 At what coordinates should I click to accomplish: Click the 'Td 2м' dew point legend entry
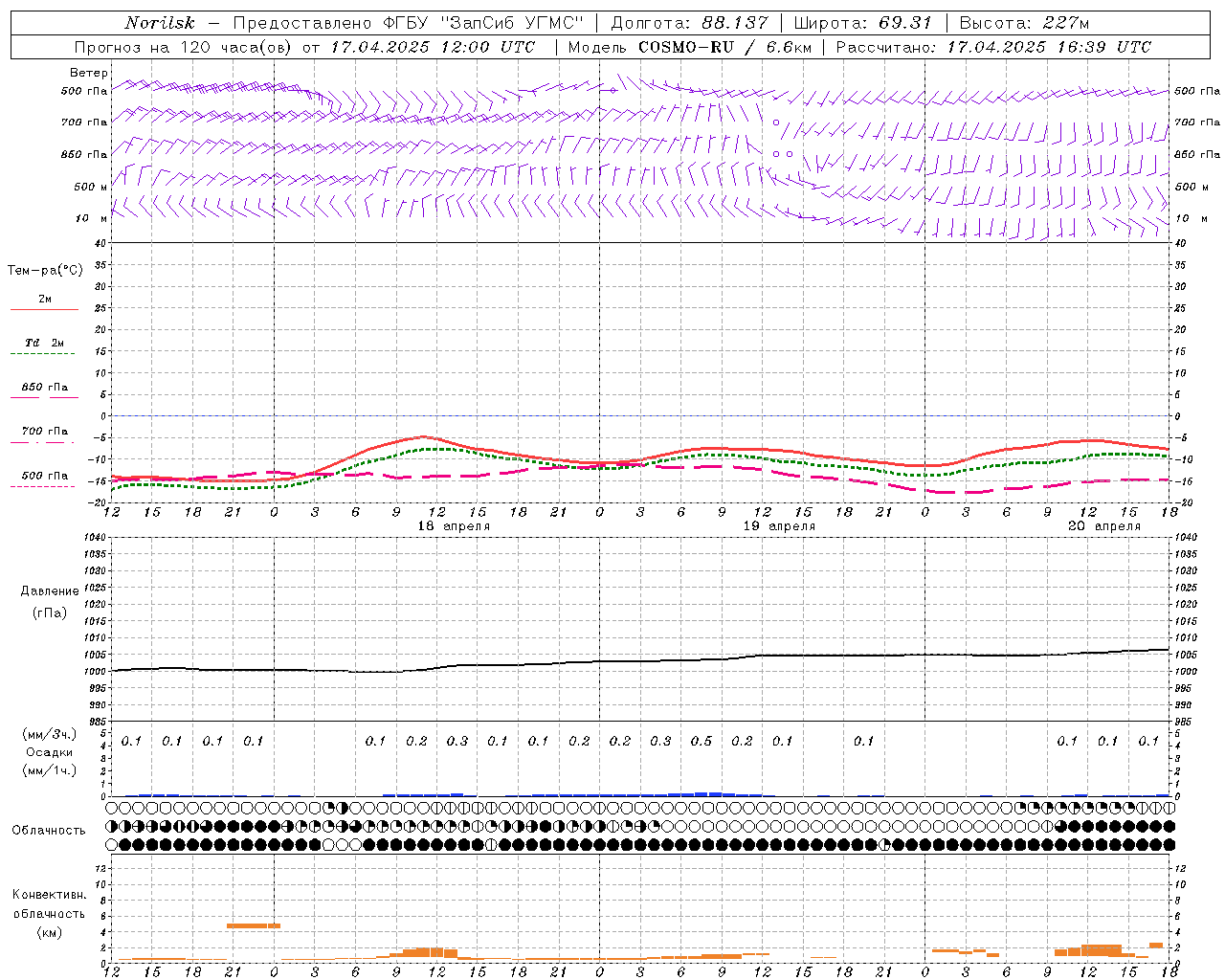click(x=45, y=343)
